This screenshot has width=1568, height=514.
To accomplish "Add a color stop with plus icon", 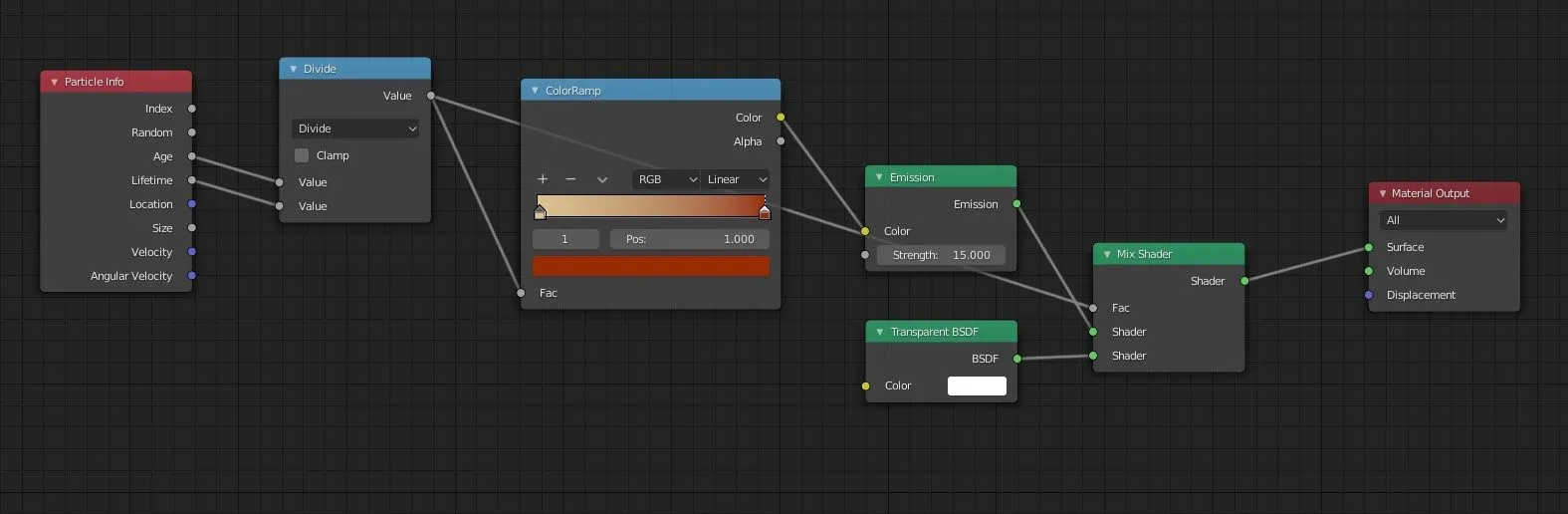I will pos(543,179).
